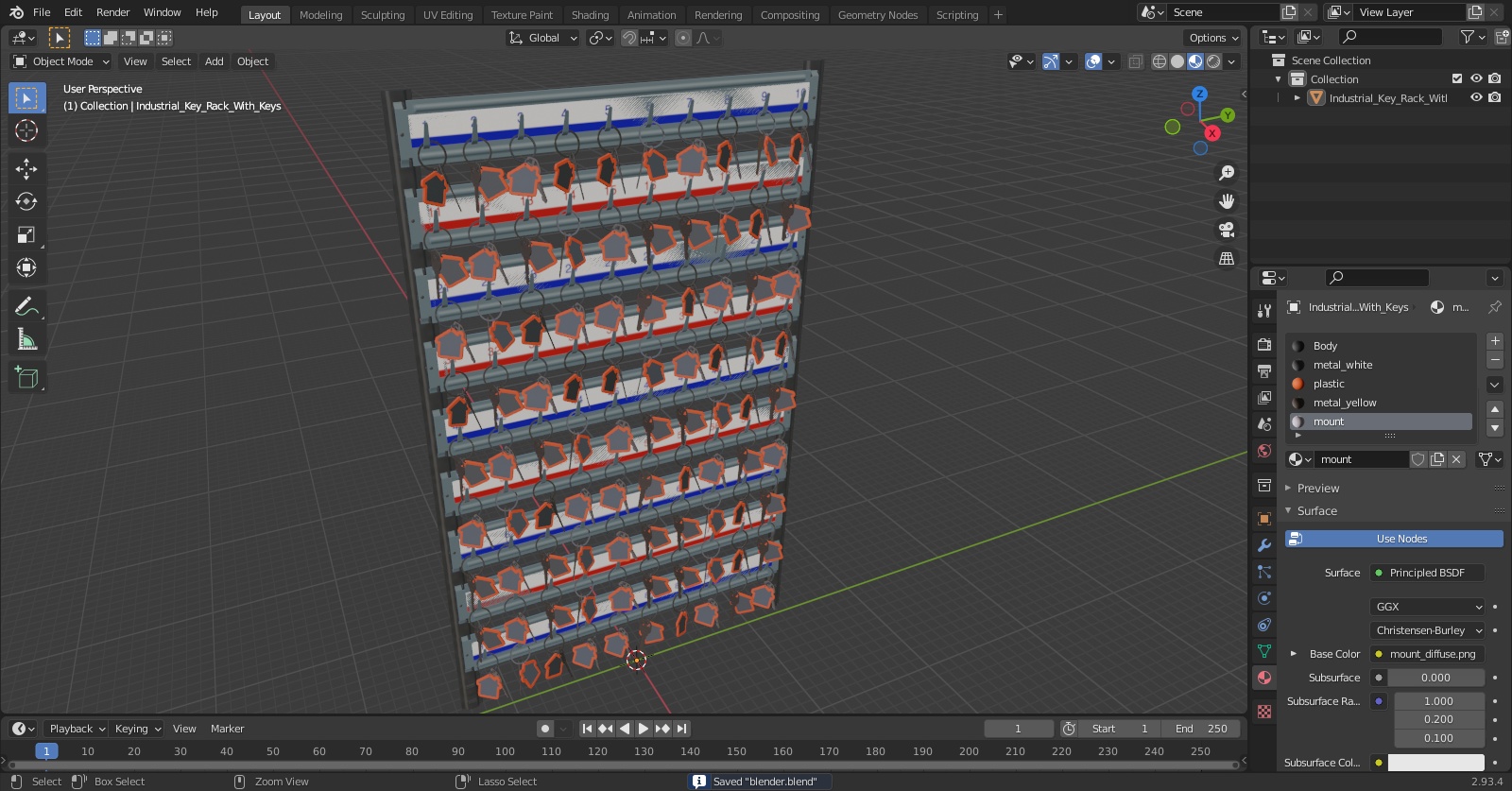
Task: Open the viewport Options dropdown
Action: tap(1212, 38)
